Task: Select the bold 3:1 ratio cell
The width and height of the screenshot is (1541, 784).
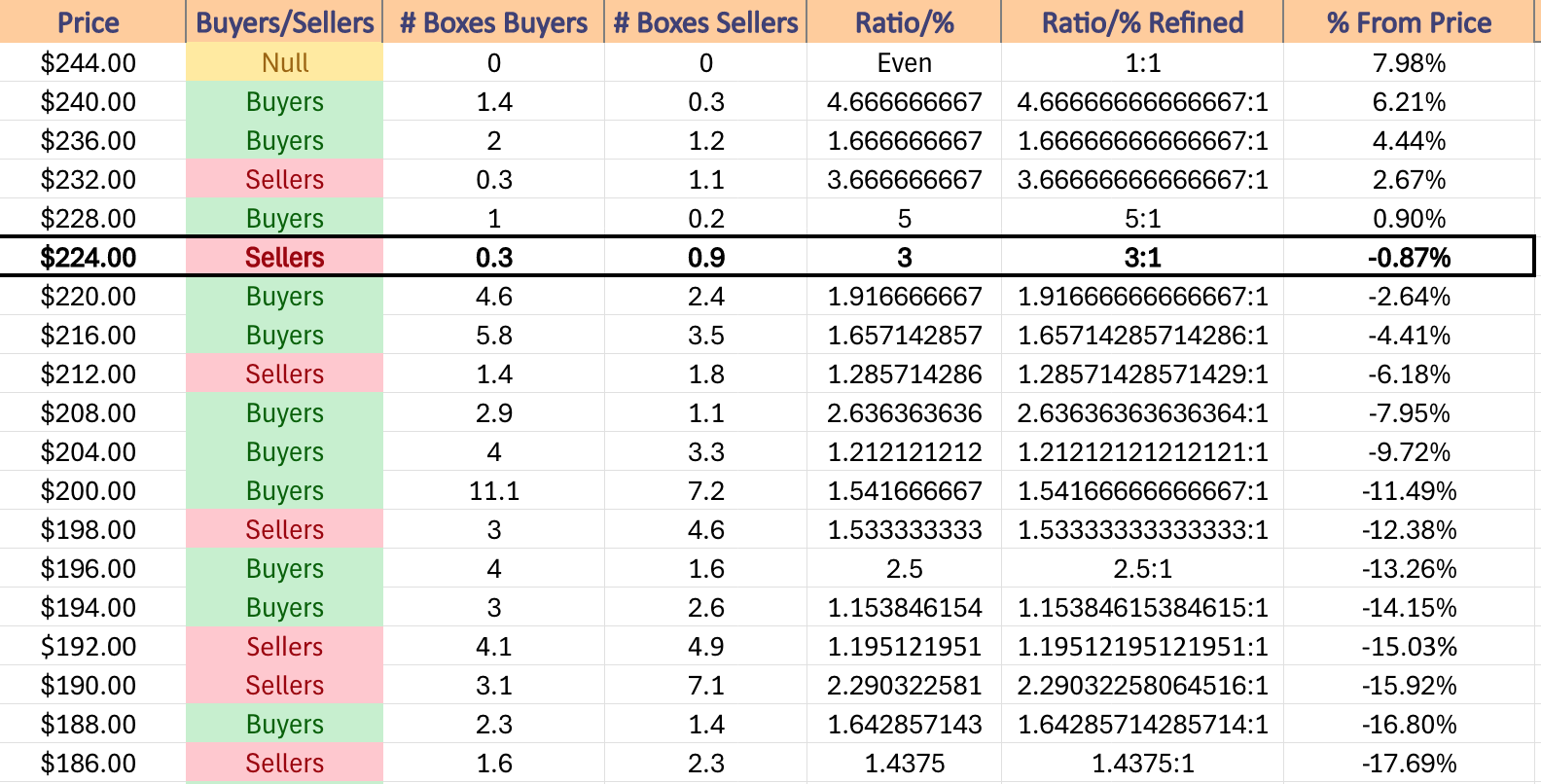Action: coord(1143,258)
